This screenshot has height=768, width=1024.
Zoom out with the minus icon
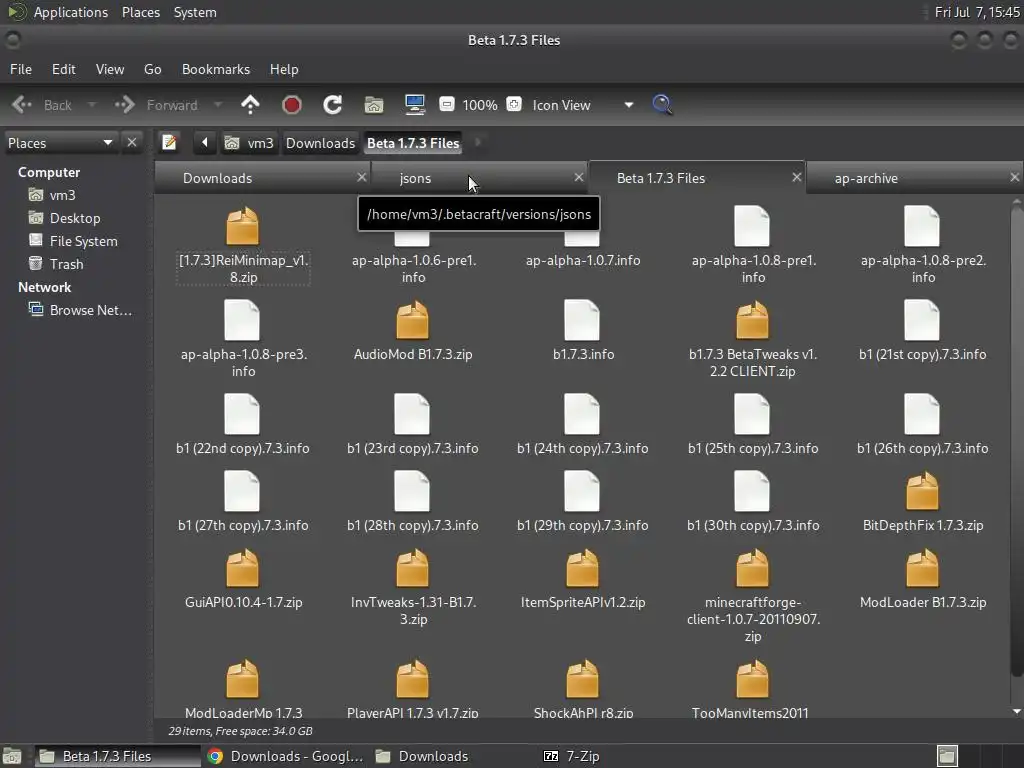pyautogui.click(x=447, y=104)
